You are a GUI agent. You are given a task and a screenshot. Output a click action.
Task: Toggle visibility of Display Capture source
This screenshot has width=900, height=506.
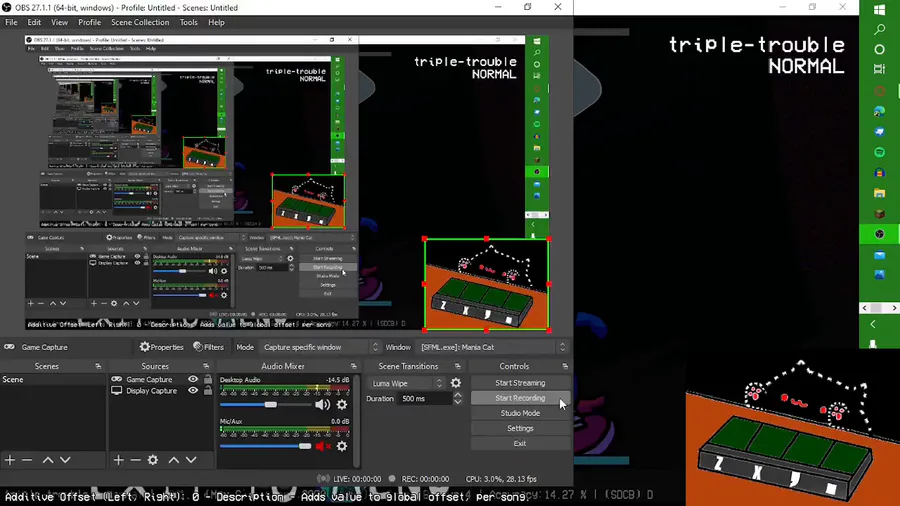point(193,391)
